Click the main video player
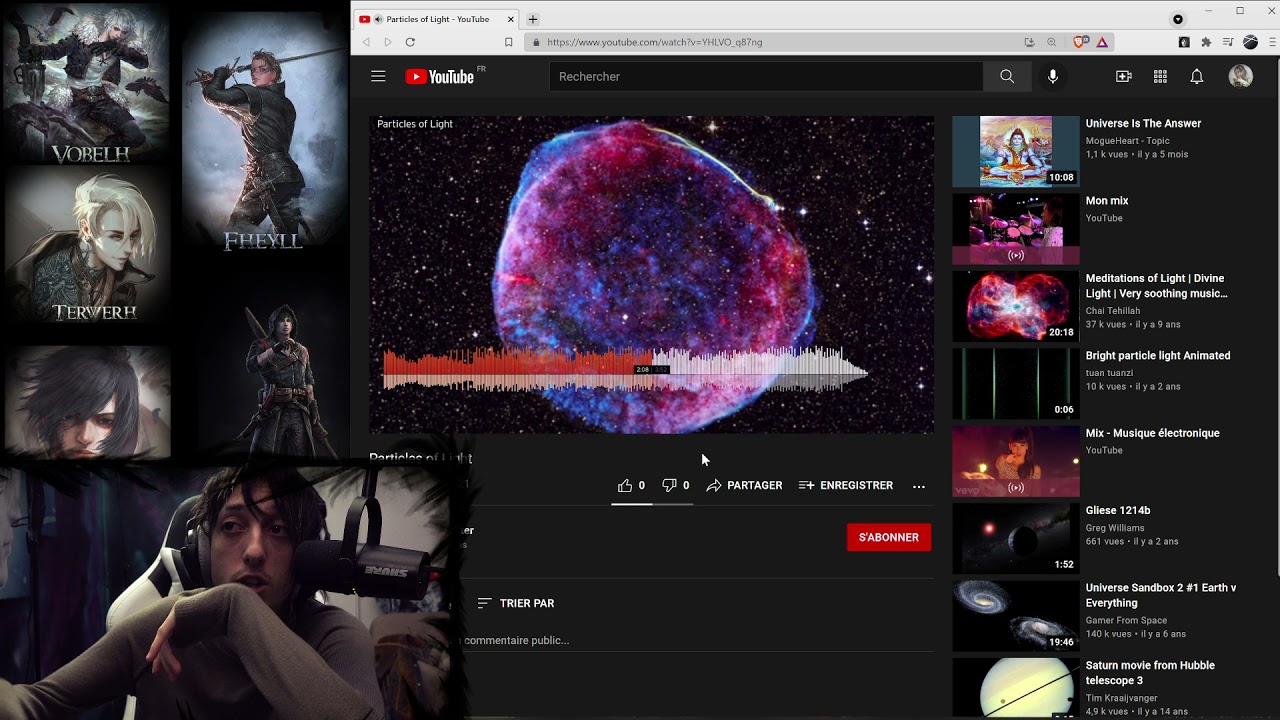Viewport: 1280px width, 720px height. click(651, 274)
